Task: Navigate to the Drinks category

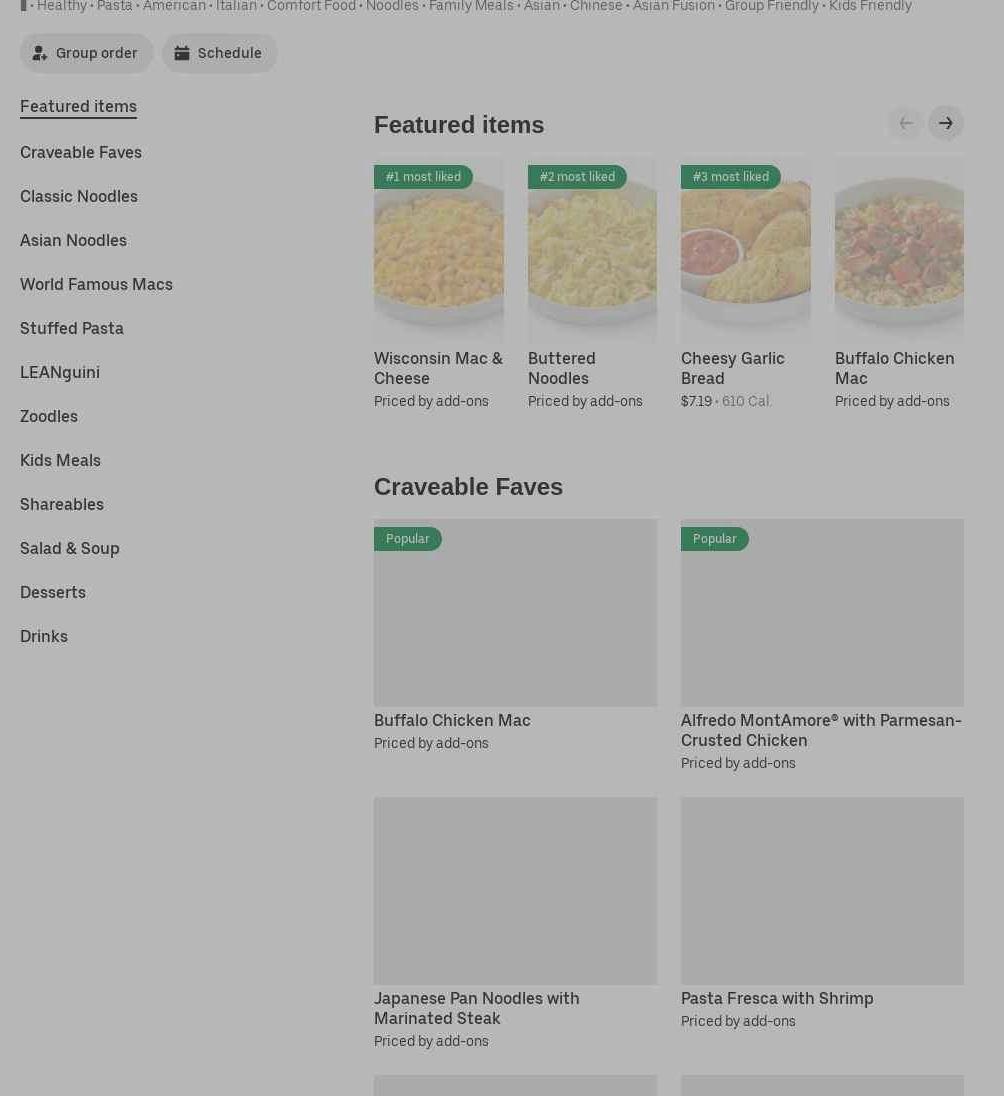Action: click(x=44, y=636)
